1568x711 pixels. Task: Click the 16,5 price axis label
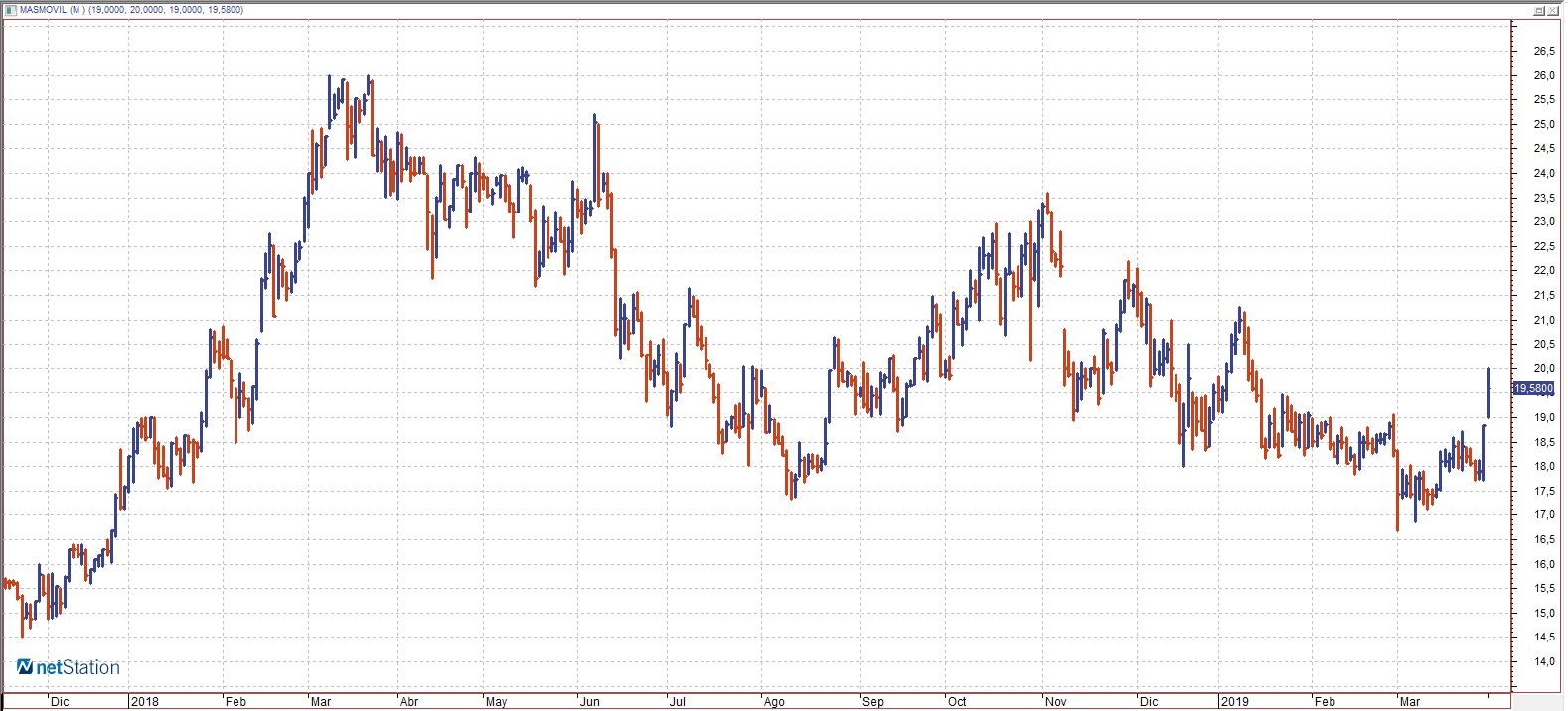[x=1544, y=539]
